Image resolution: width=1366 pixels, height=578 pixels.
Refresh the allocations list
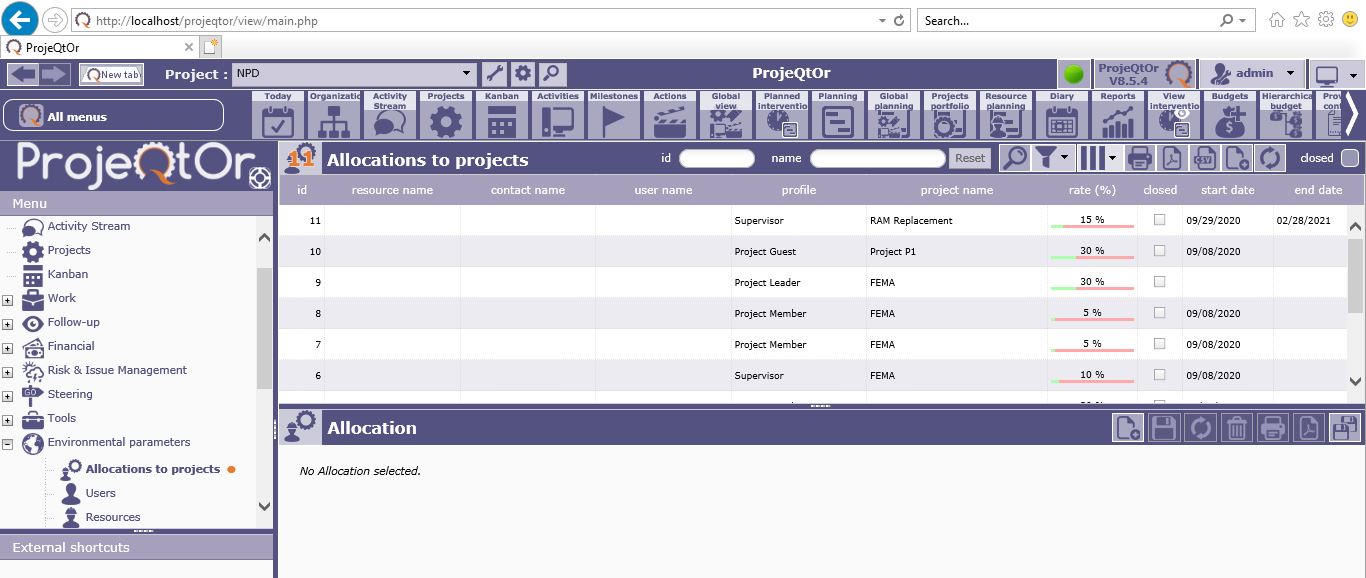click(x=1270, y=158)
